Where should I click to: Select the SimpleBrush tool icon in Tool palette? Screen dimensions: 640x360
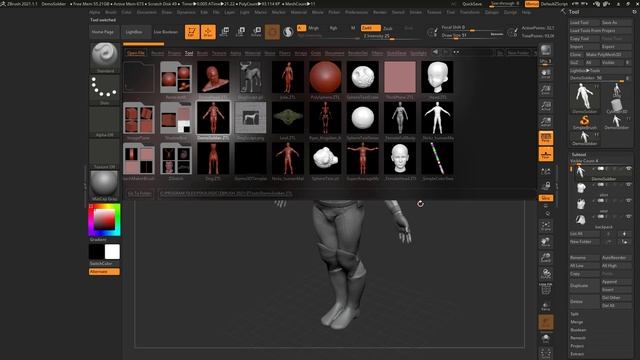coord(584,122)
